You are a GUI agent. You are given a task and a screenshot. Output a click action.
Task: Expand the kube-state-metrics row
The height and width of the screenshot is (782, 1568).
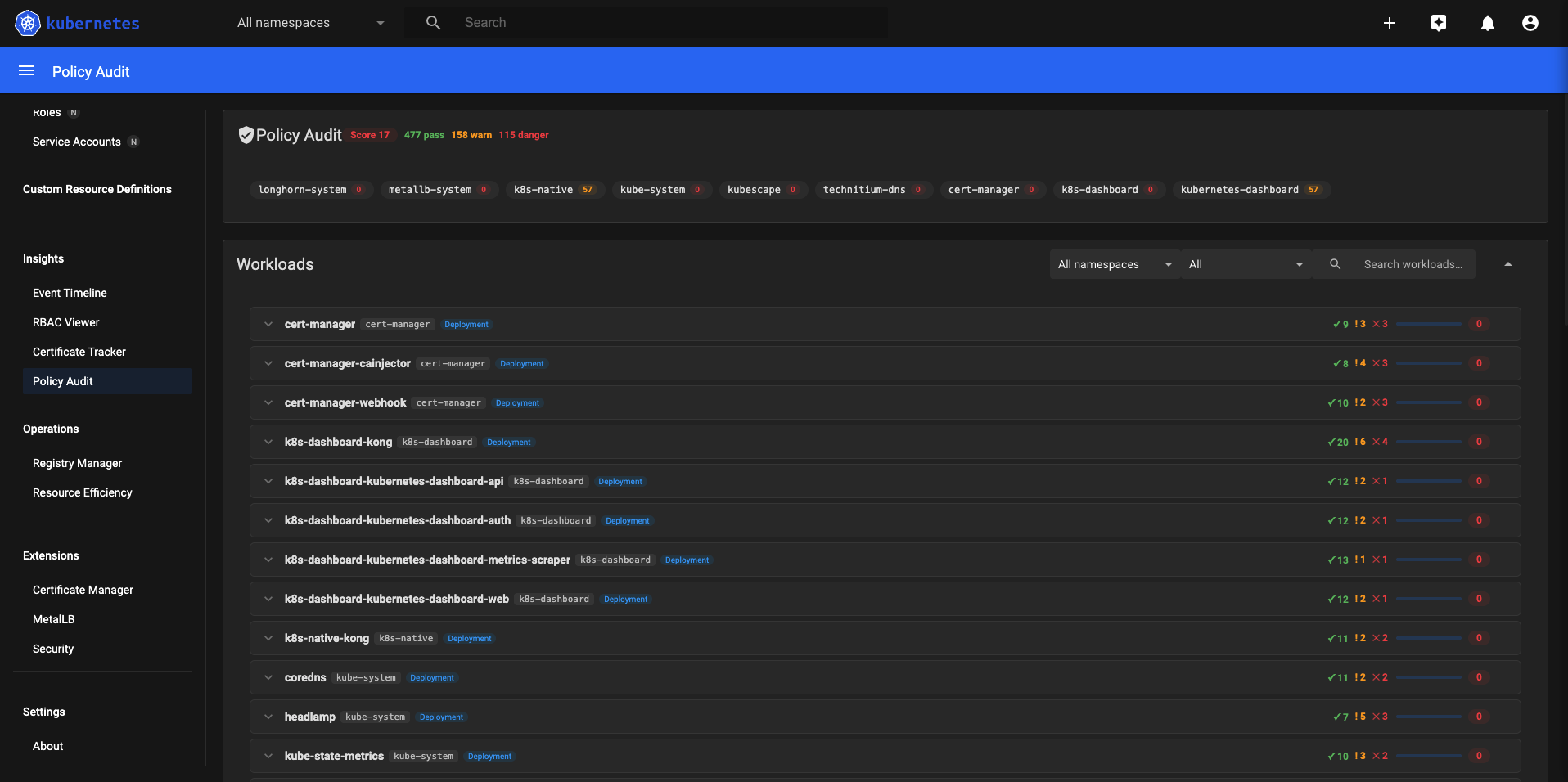click(x=268, y=756)
